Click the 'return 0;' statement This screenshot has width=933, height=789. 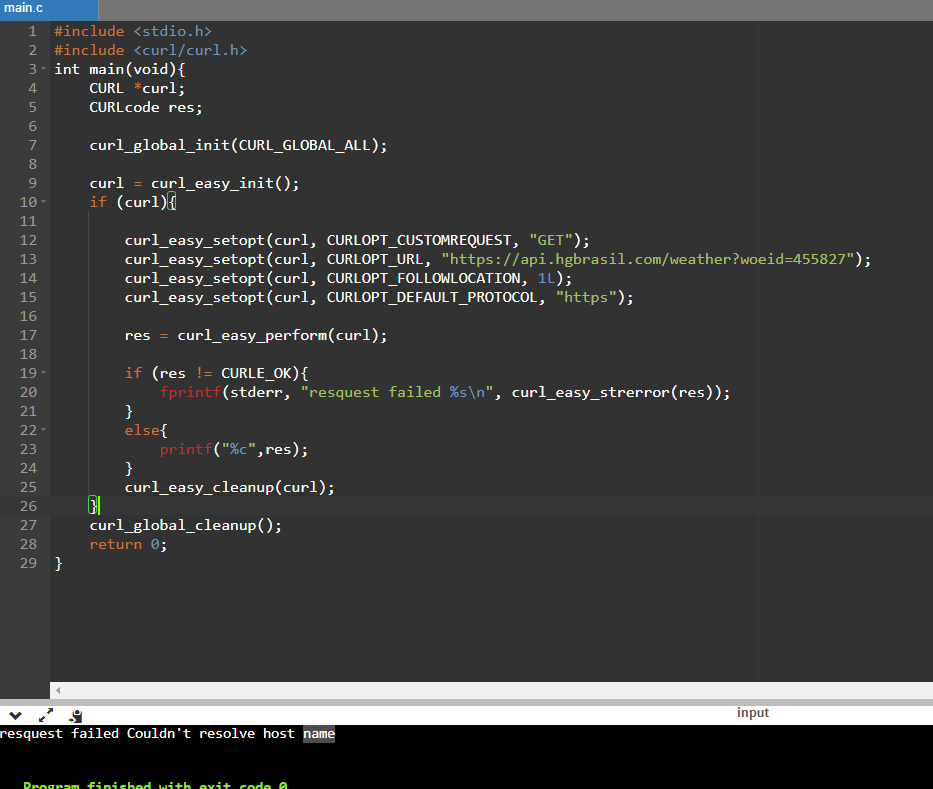tap(129, 544)
